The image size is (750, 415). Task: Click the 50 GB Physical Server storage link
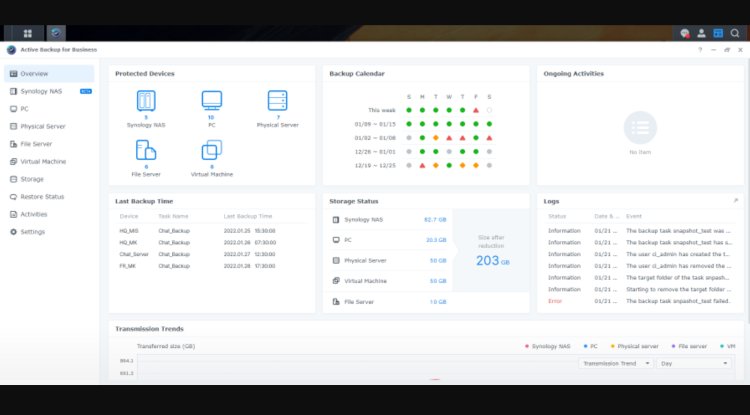(x=438, y=261)
